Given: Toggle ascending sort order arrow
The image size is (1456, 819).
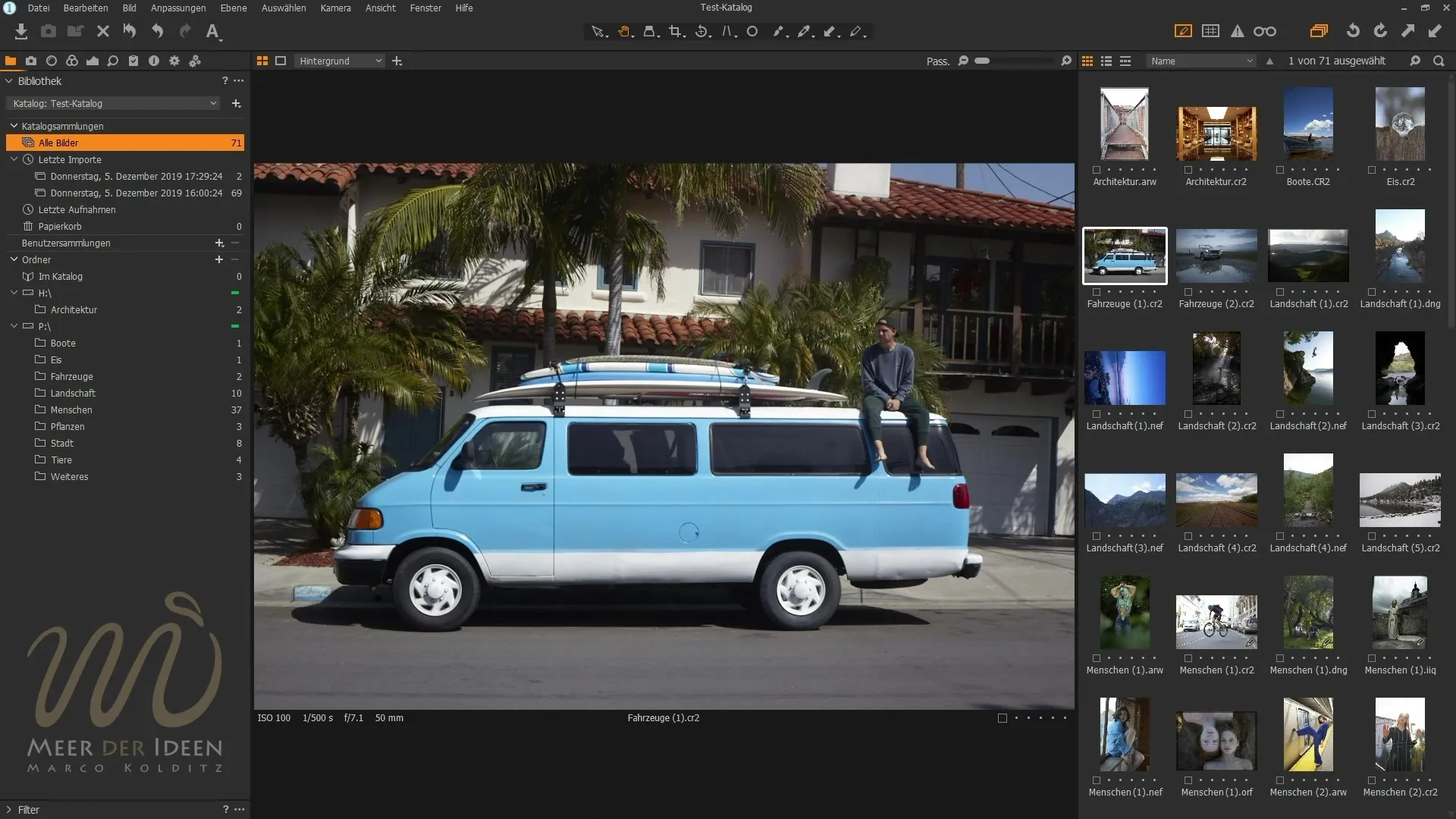Looking at the screenshot, I should tap(1269, 61).
